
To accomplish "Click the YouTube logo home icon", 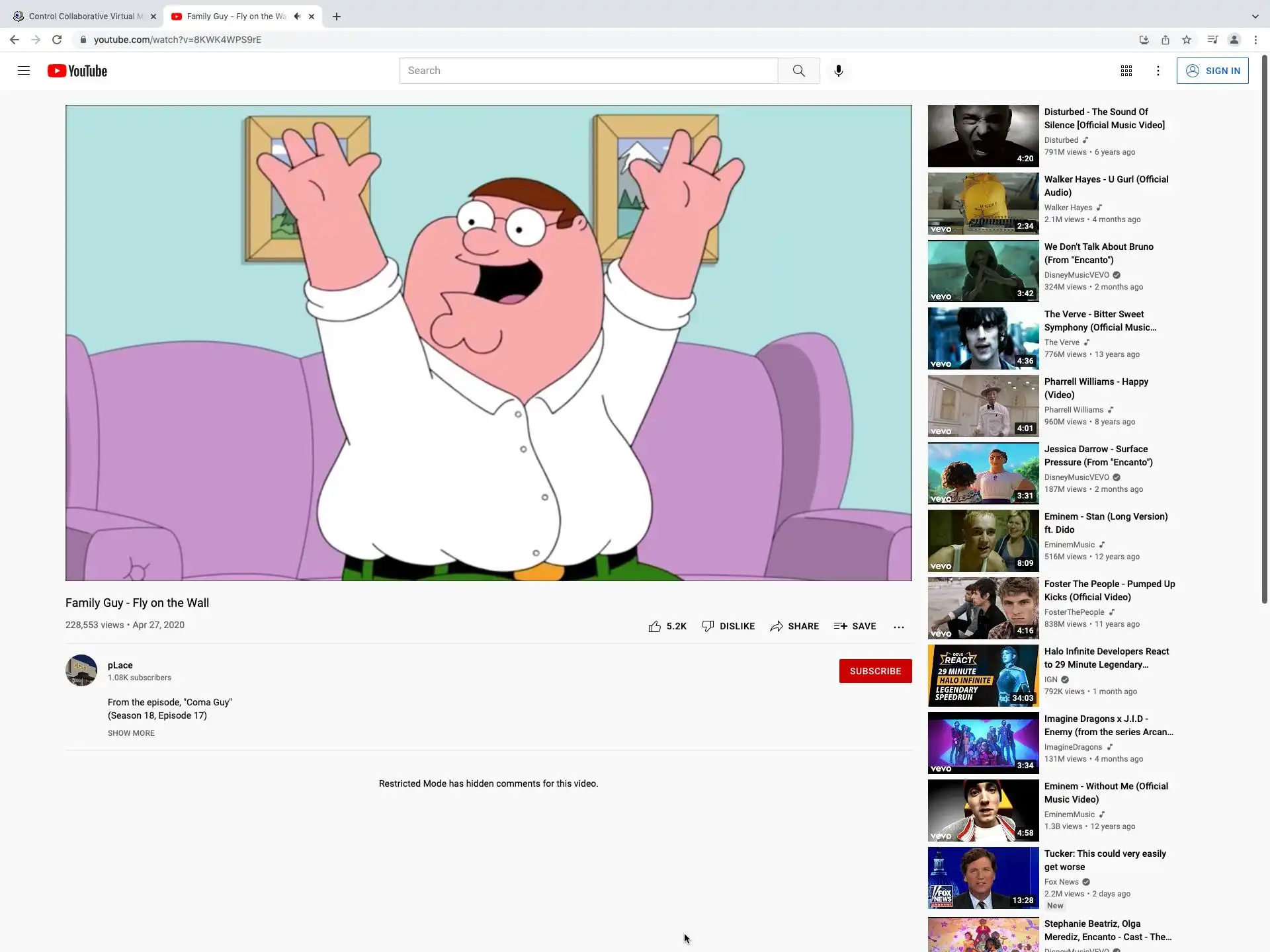I will click(77, 71).
